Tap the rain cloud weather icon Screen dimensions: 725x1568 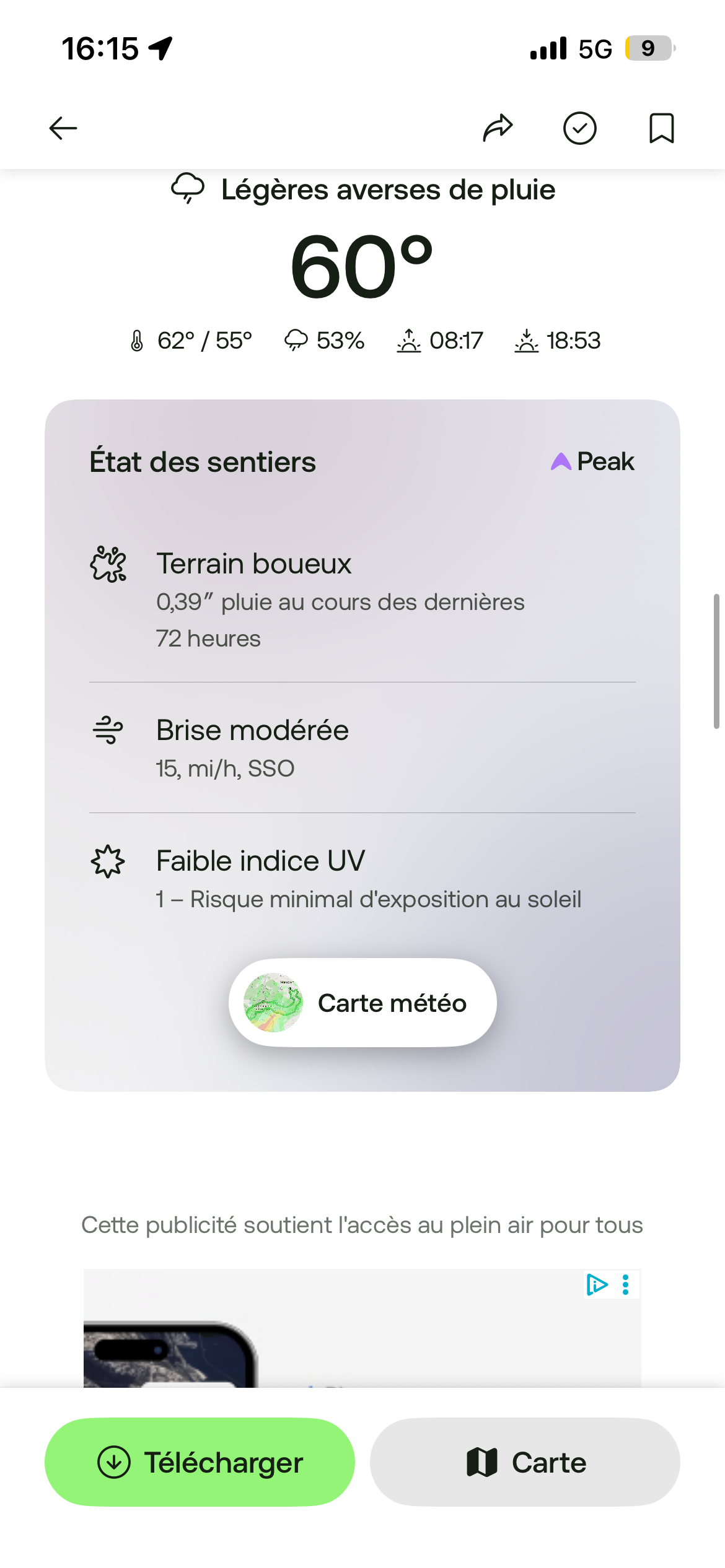(x=188, y=188)
